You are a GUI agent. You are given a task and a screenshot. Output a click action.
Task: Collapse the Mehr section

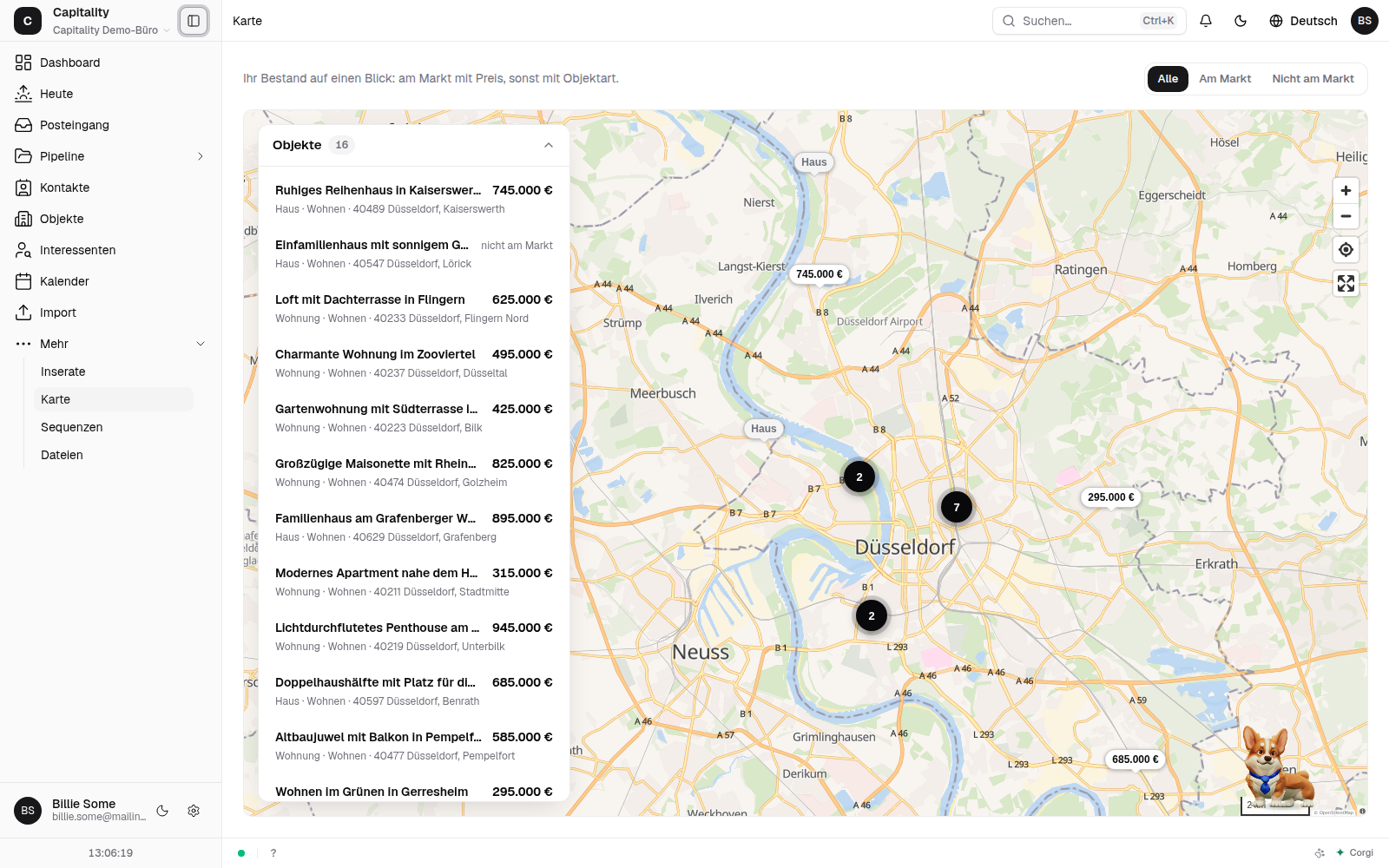[201, 344]
